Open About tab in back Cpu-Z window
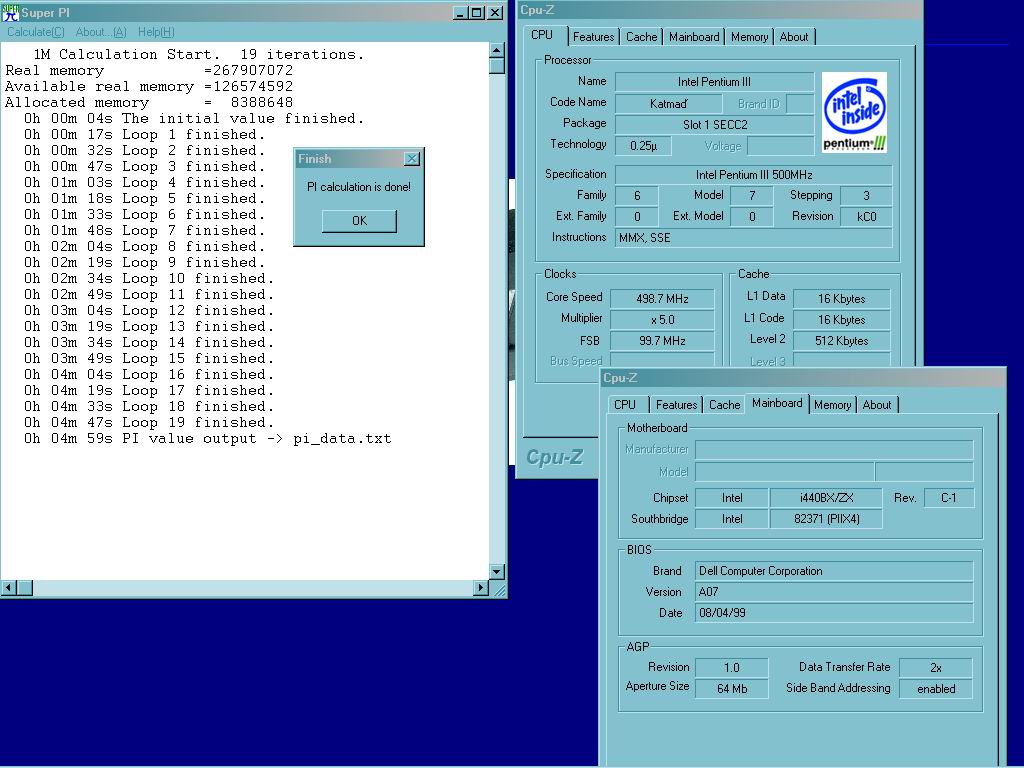The image size is (1024, 768). point(794,37)
